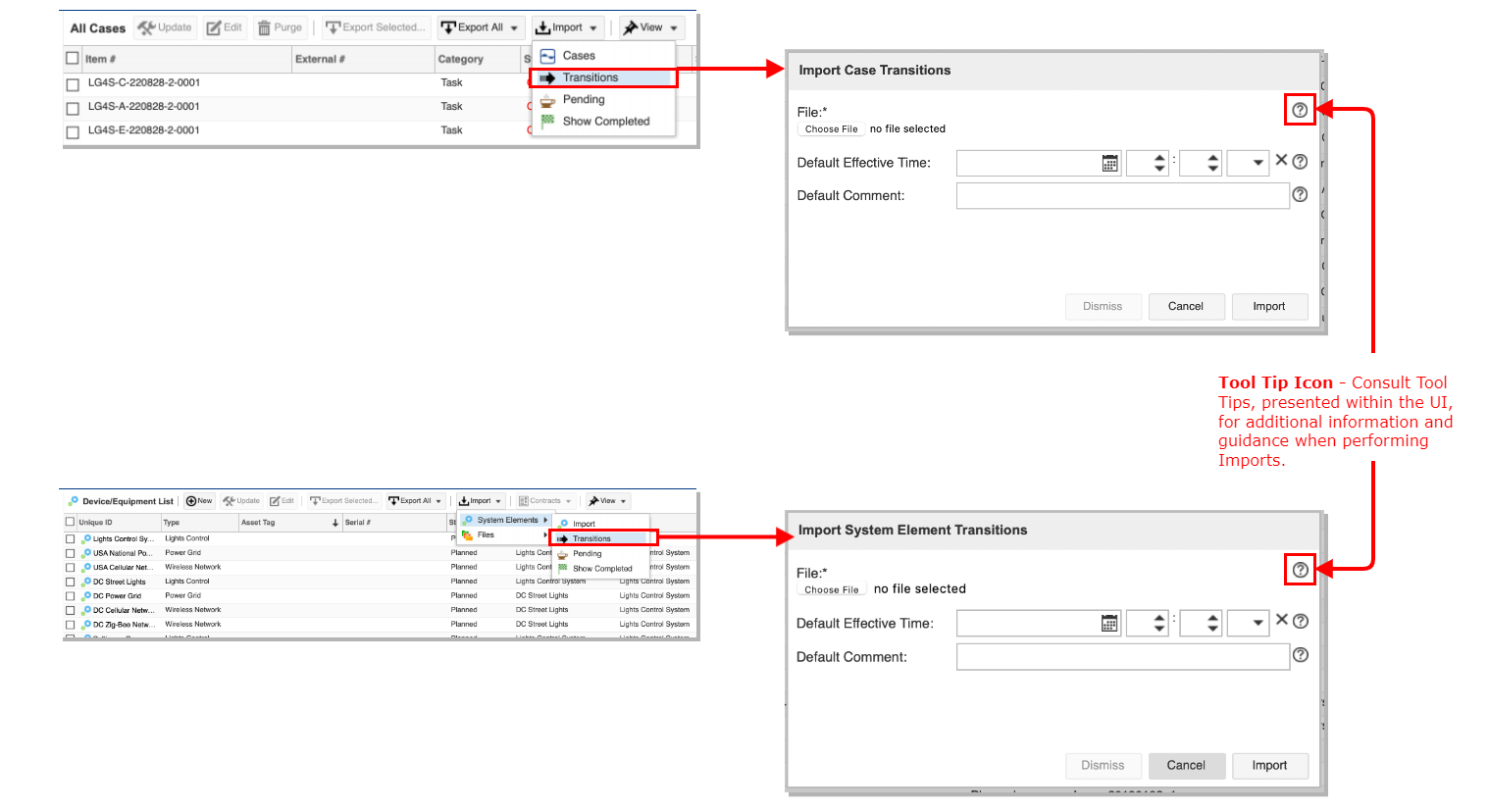Open Export All dropdown in All Cases
Viewport: 1489px width, 812px height.
(x=481, y=27)
